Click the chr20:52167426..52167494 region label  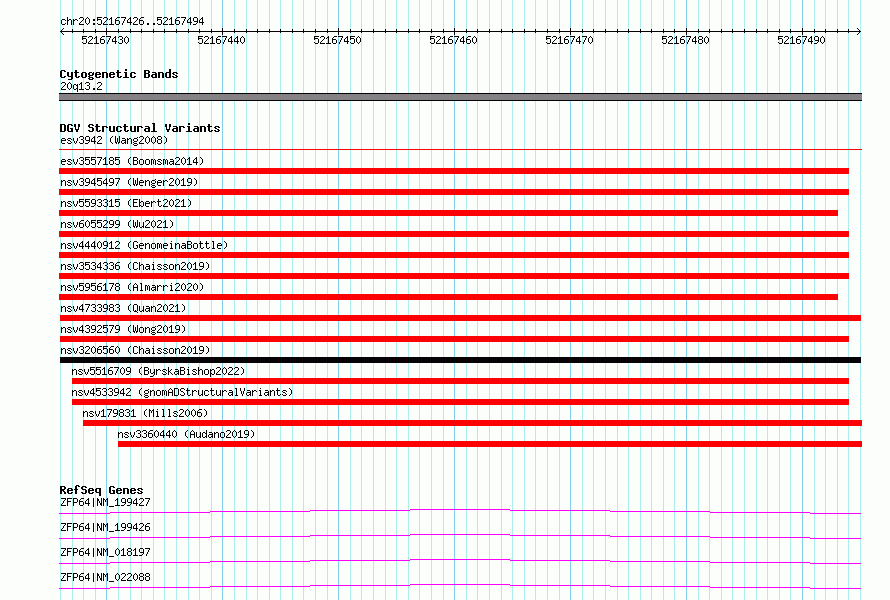132,22
